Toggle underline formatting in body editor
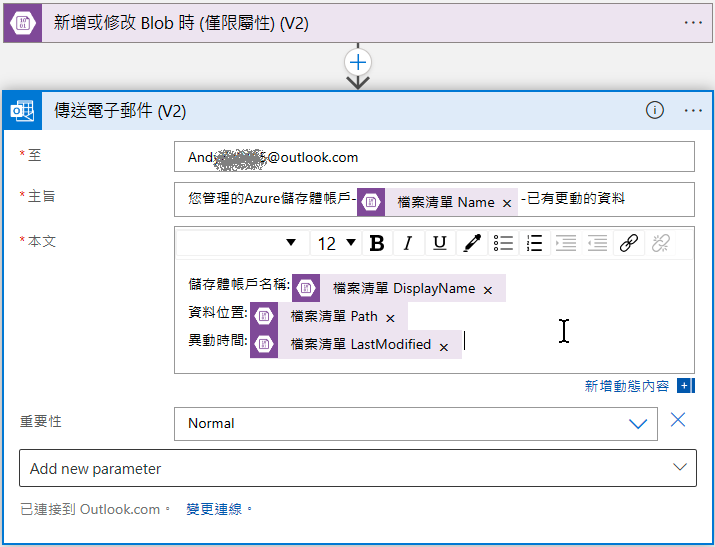The height and width of the screenshot is (547, 715). (439, 243)
